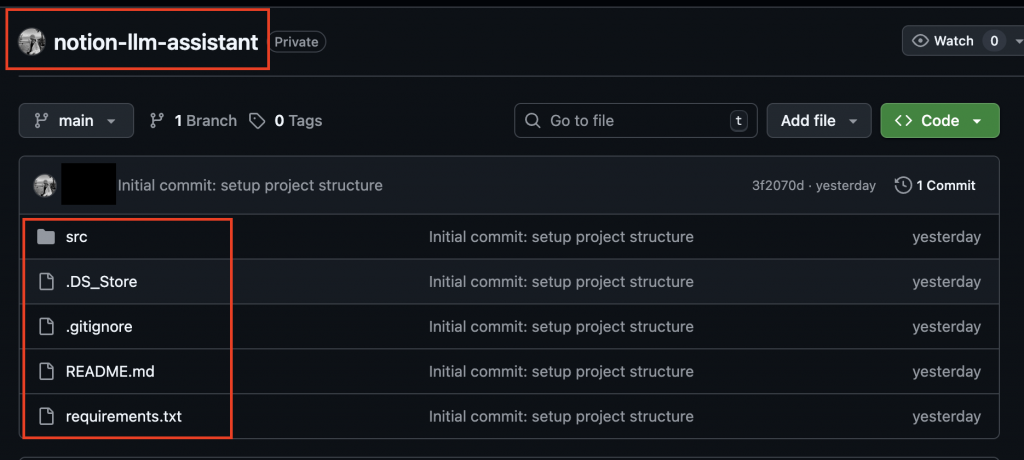Click the tag icon next to Tags

pyautogui.click(x=257, y=121)
